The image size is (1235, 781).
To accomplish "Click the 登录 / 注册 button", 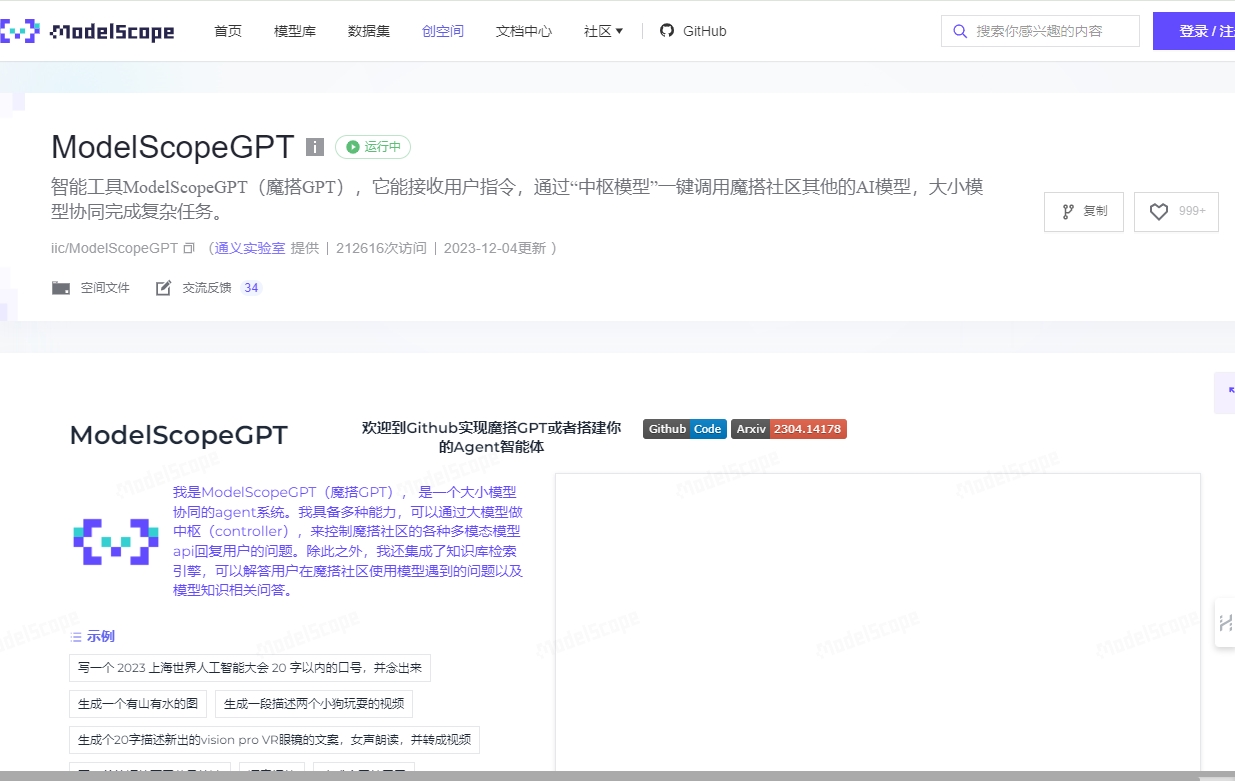I will pos(1194,31).
